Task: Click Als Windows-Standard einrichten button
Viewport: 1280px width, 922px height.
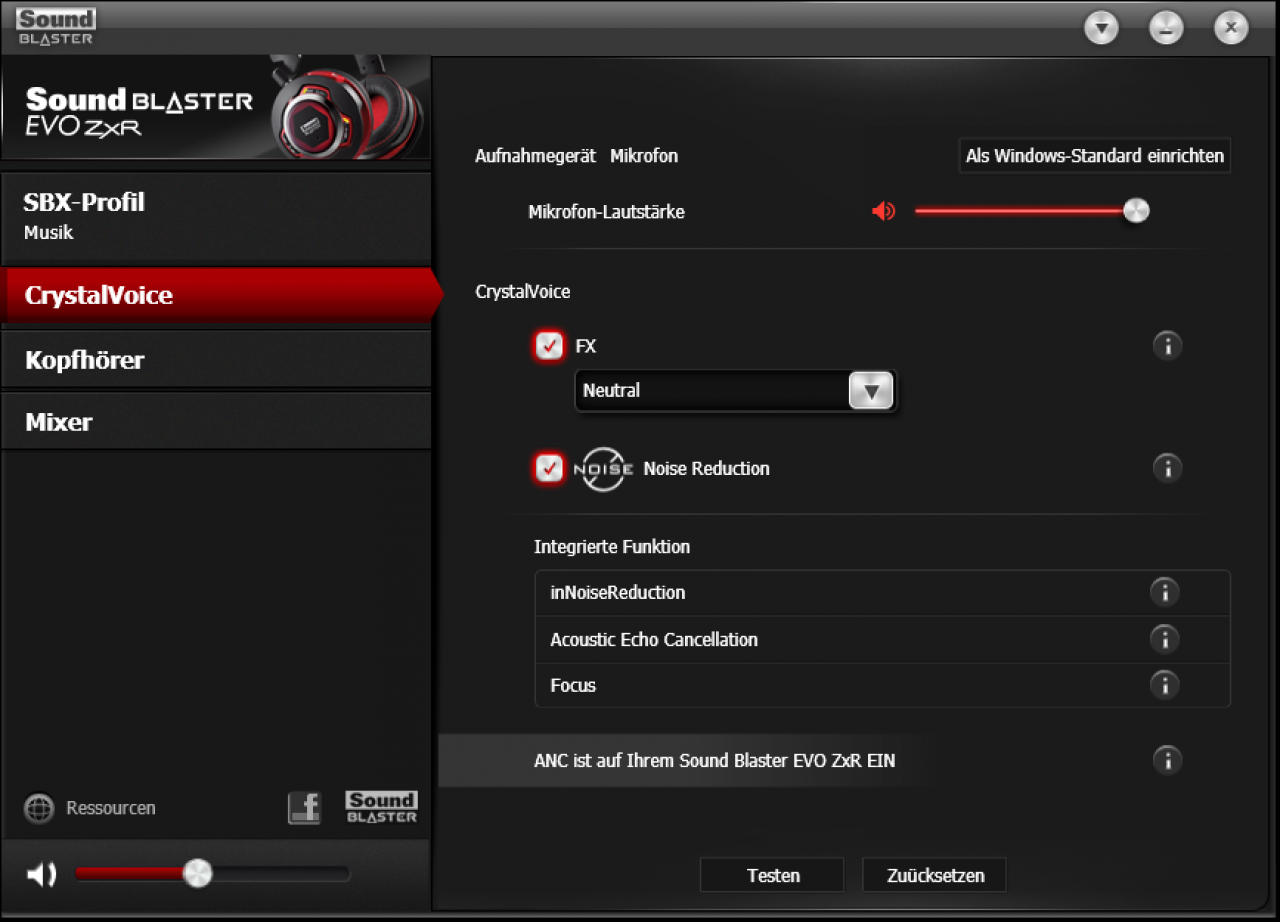Action: 1095,156
